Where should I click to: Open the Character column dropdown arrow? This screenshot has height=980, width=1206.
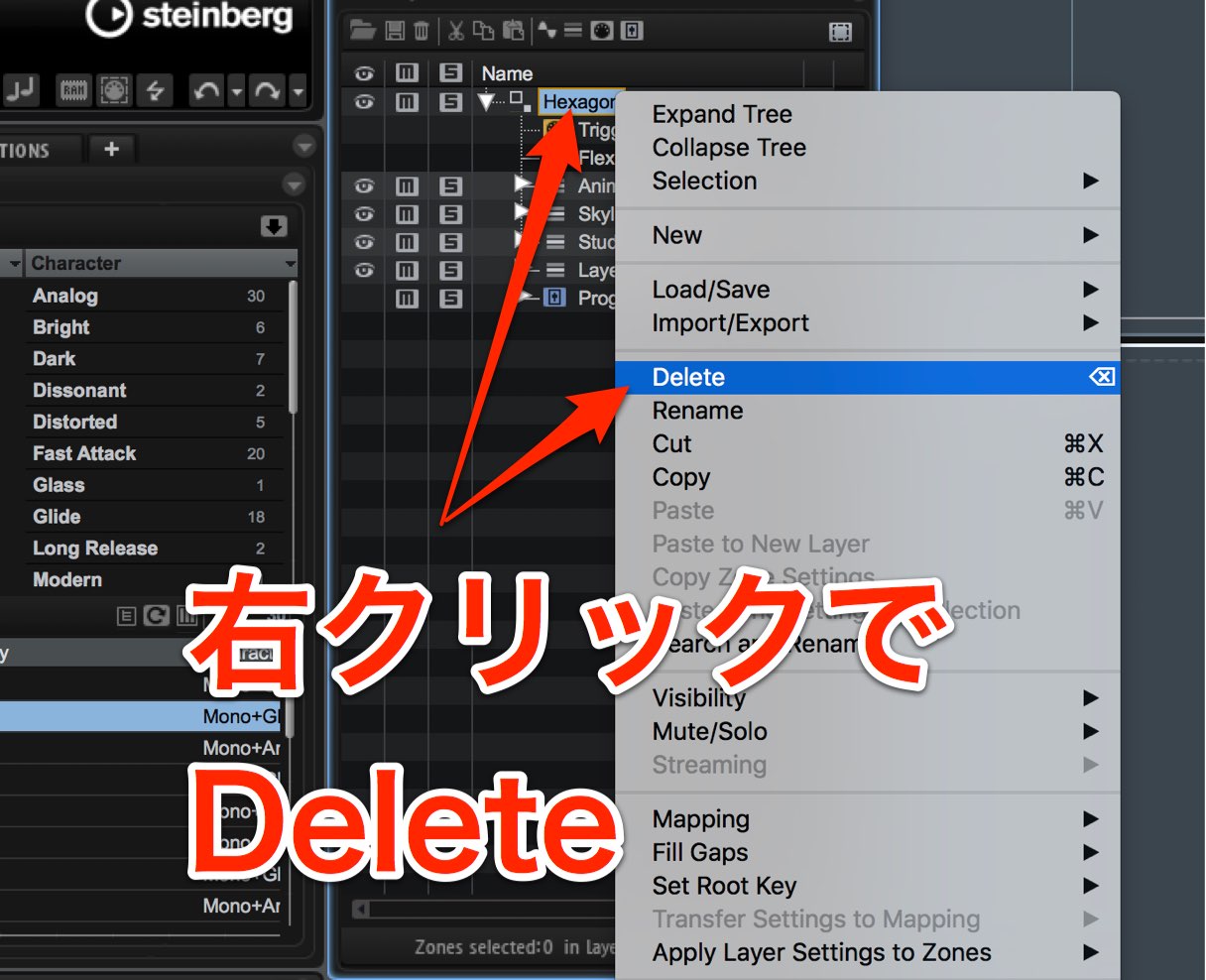(291, 264)
